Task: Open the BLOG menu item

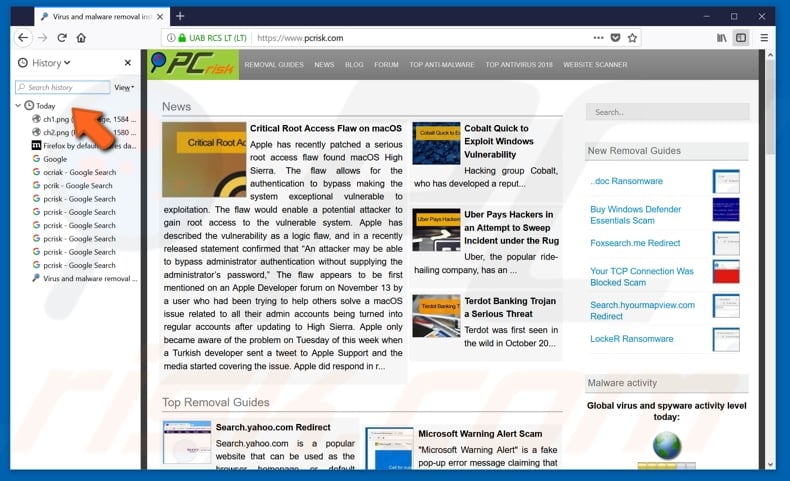Action: (354, 64)
